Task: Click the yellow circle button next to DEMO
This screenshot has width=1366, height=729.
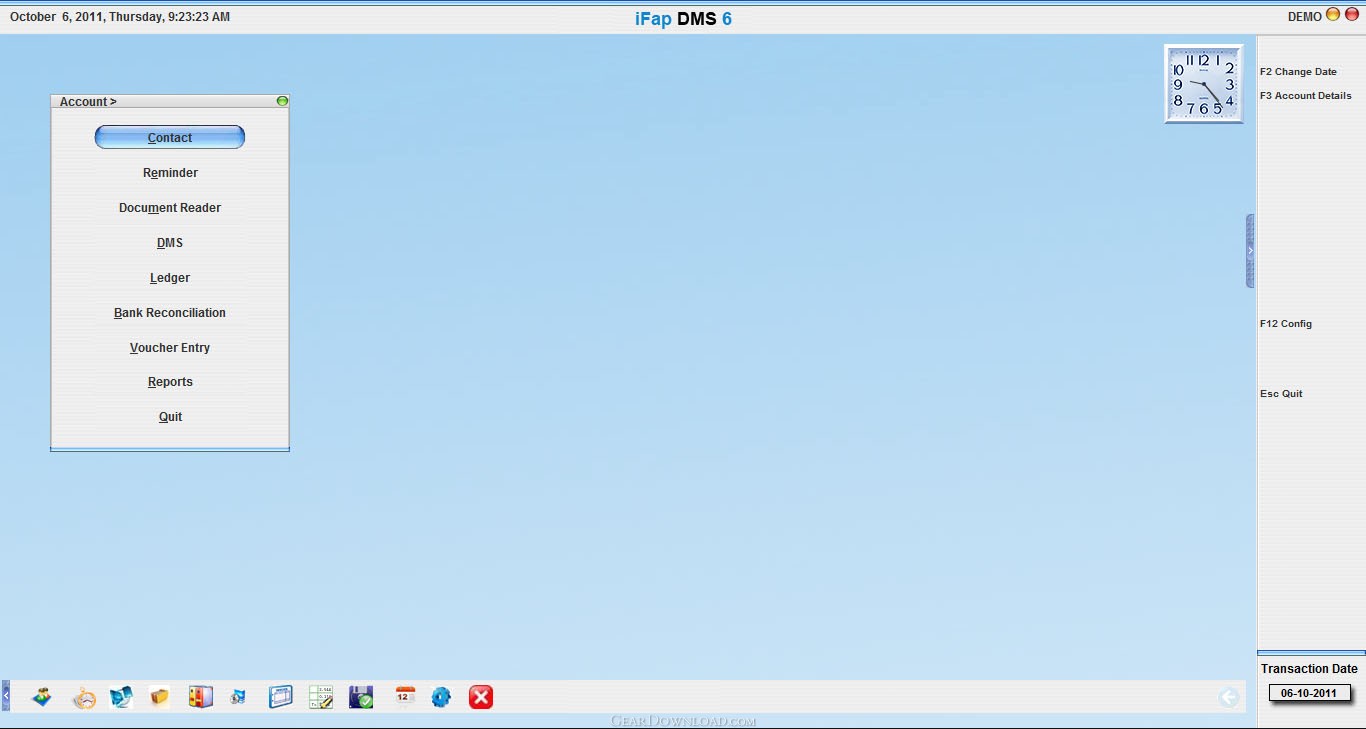Action: pos(1333,15)
